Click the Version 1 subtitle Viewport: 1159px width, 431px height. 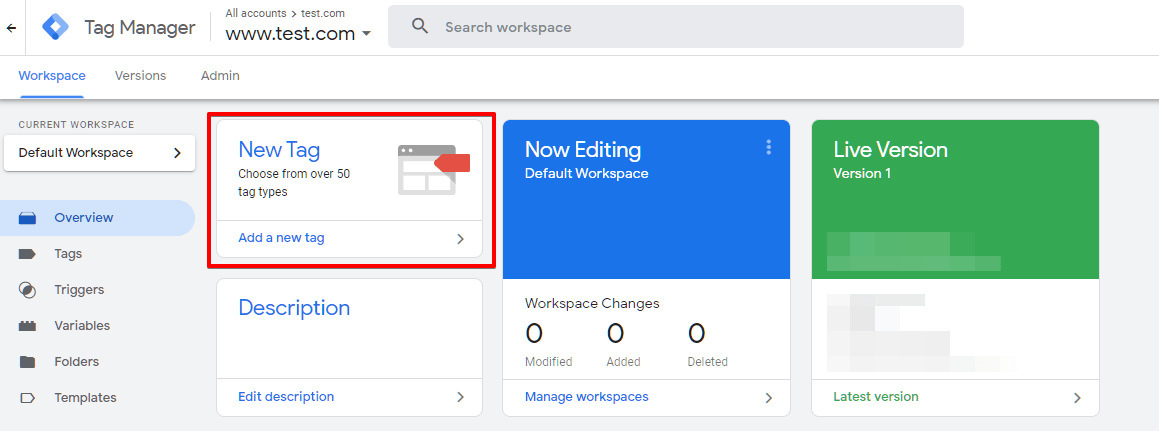tap(862, 174)
